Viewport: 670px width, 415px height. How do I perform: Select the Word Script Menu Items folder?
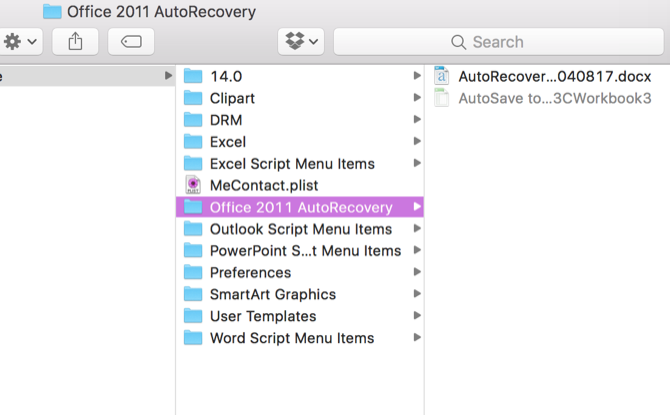point(291,338)
